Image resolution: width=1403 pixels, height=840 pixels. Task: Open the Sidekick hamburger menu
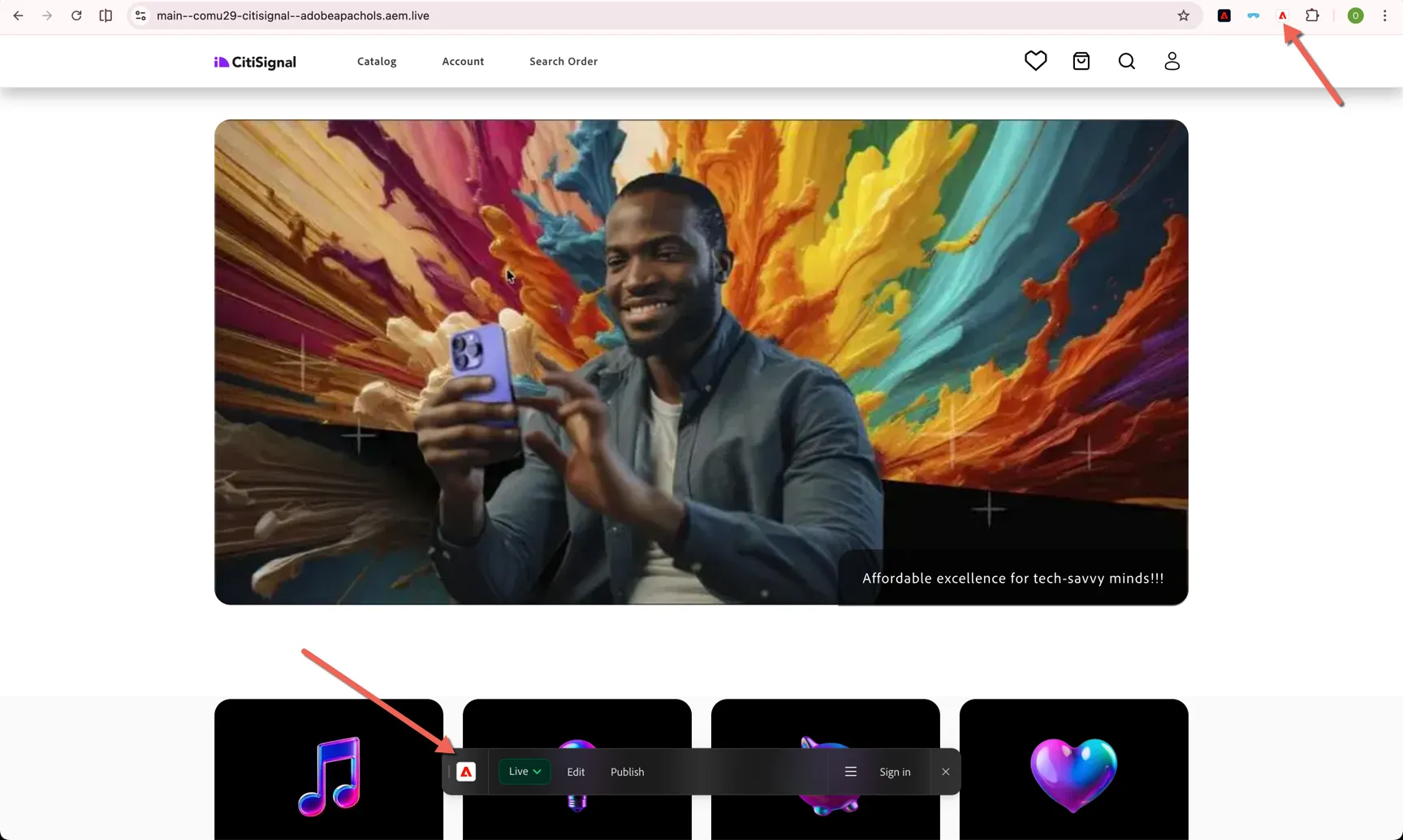pyautogui.click(x=850, y=772)
